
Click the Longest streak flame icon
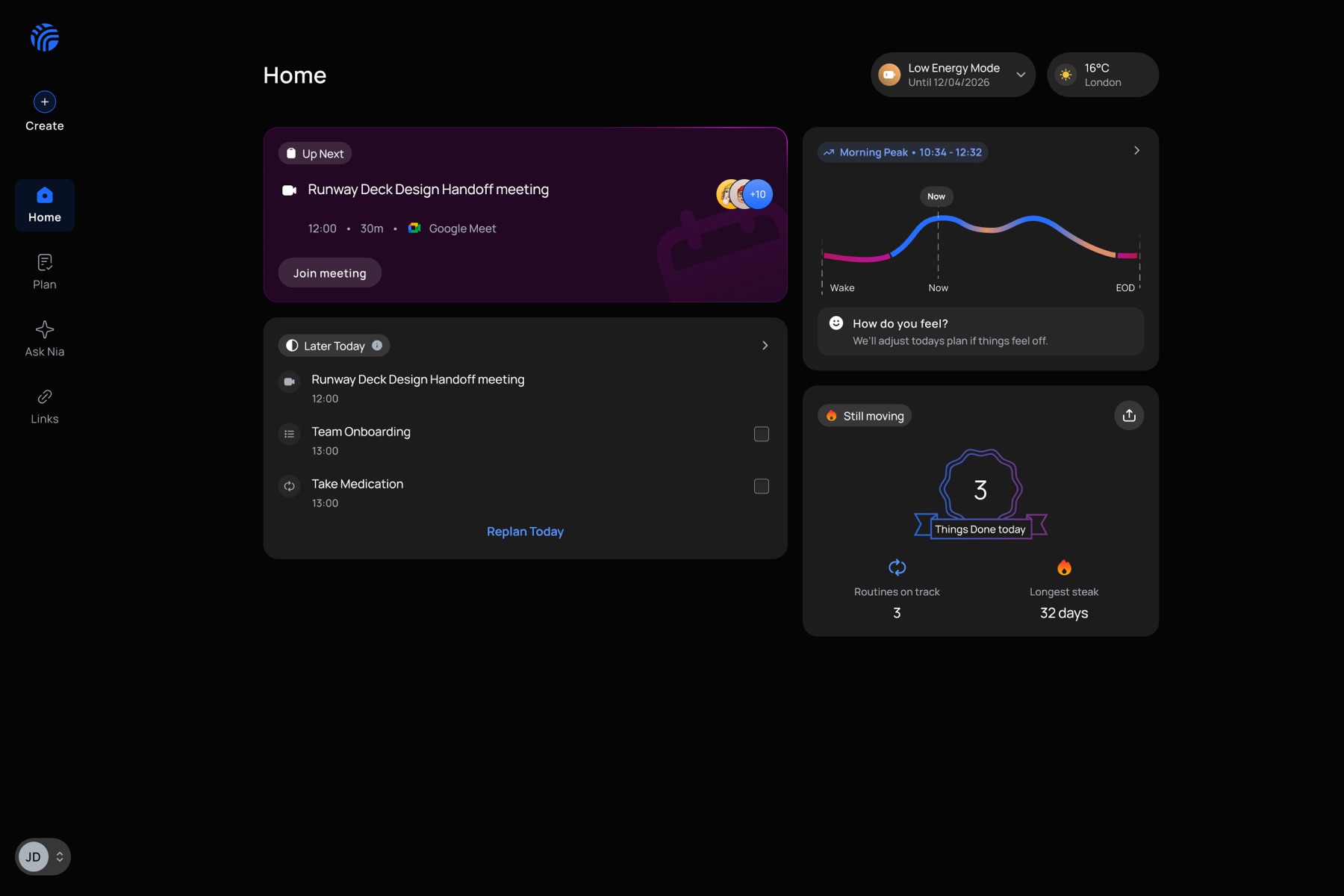(x=1064, y=567)
